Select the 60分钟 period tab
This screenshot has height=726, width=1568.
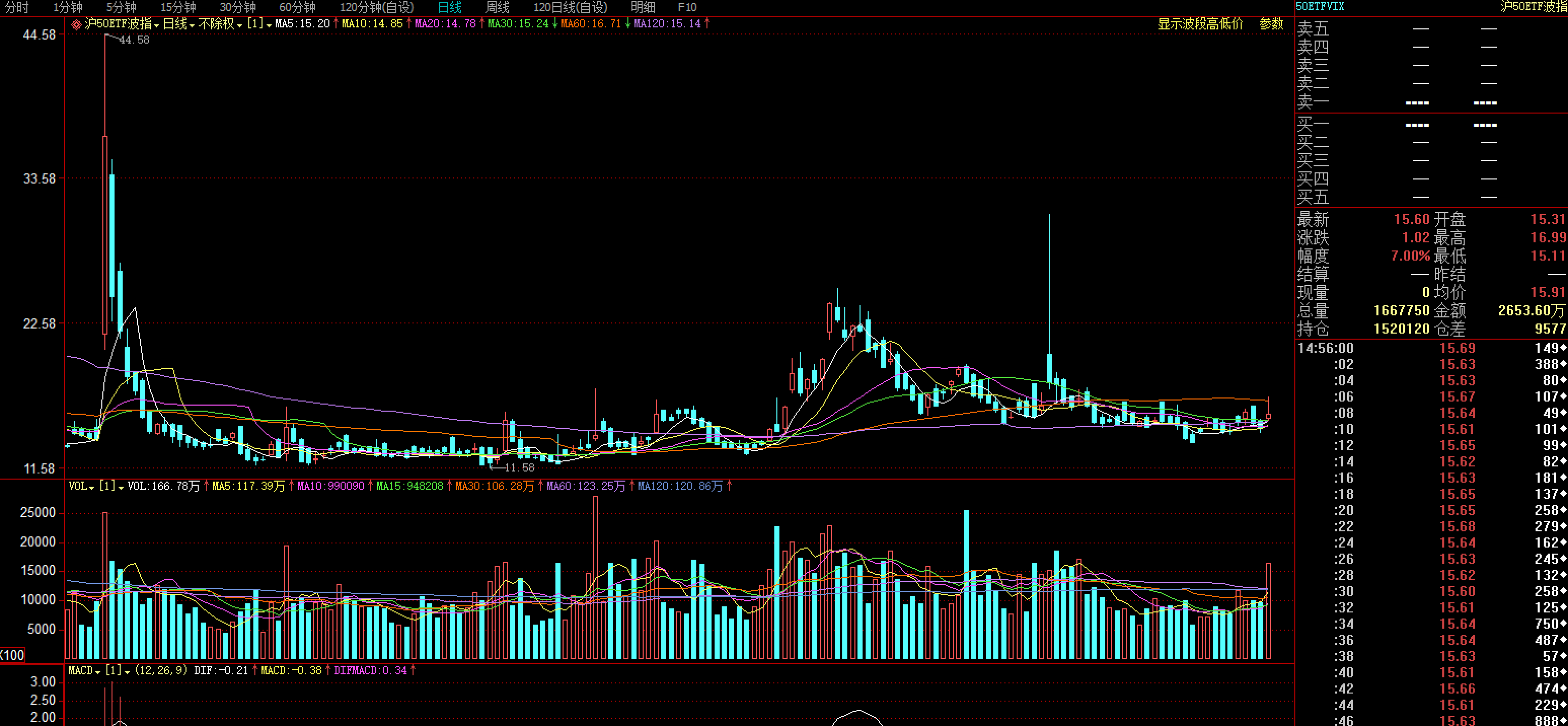click(297, 7)
